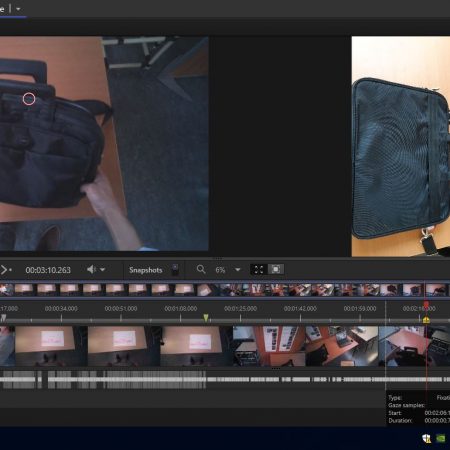Screen dimensions: 450x450
Task: Open the zoom level dropdown arrow
Action: point(238,269)
